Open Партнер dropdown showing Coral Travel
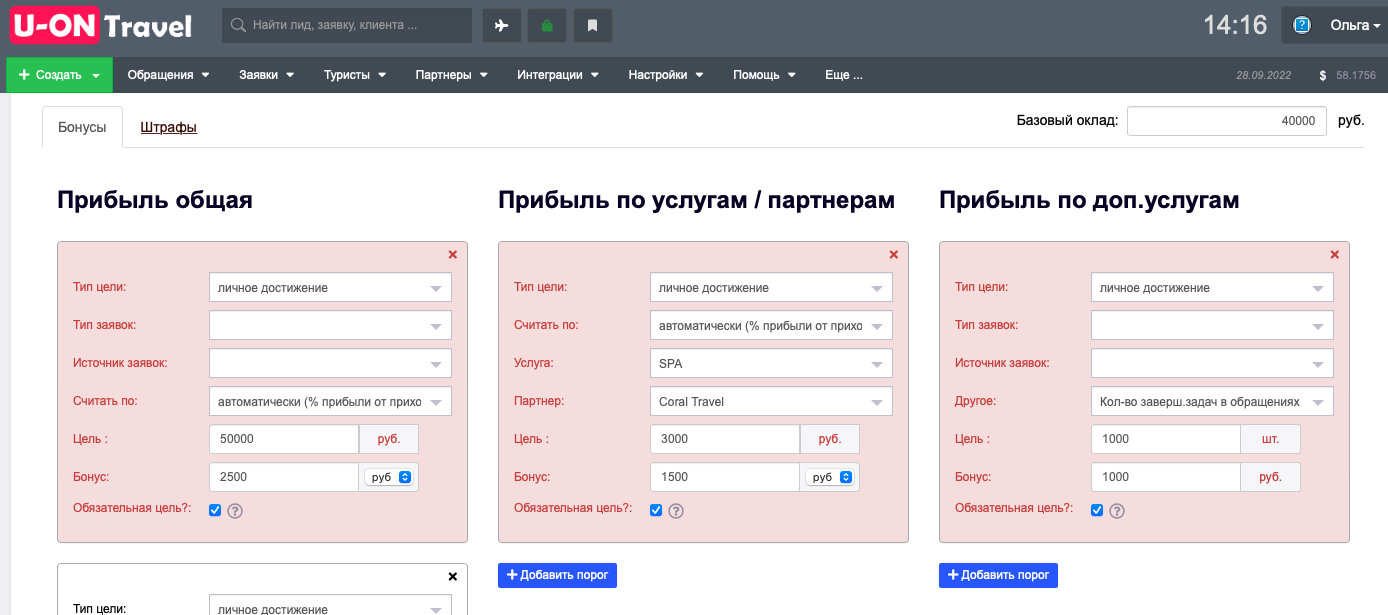Screen dimensions: 1388x615 point(771,401)
